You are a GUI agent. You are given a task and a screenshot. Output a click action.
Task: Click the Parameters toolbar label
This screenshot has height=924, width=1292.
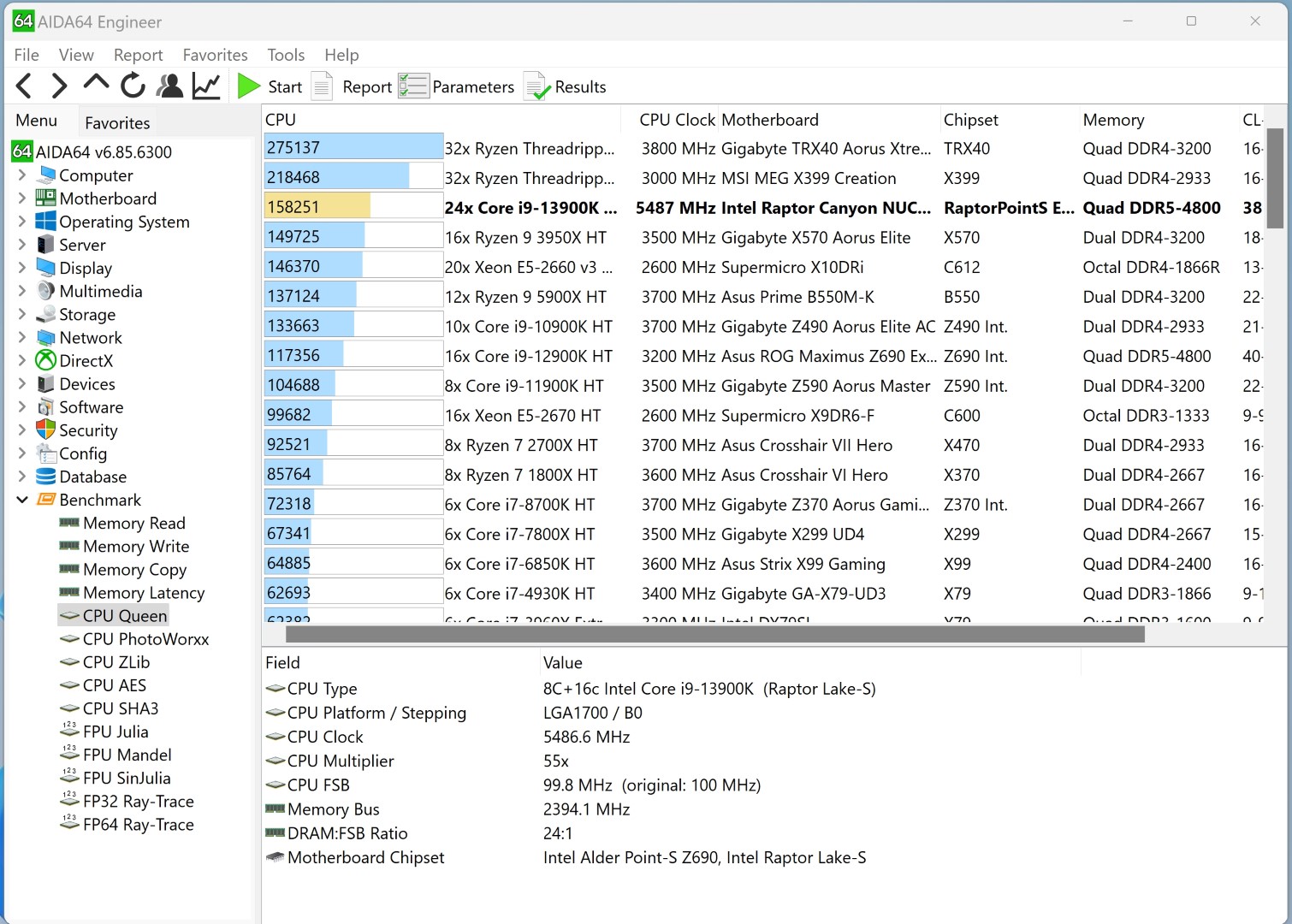473,87
